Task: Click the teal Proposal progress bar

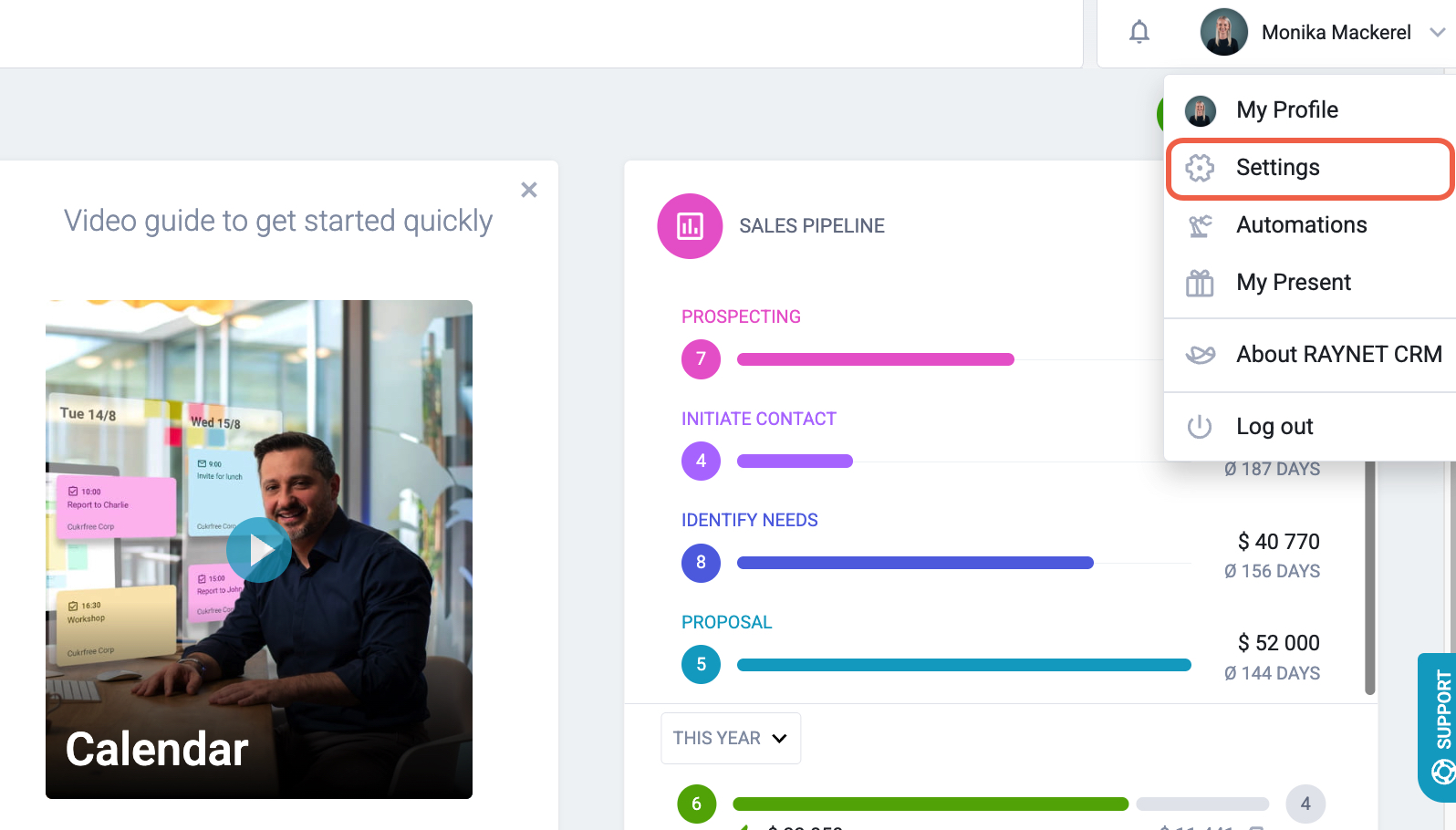Action: 963,665
